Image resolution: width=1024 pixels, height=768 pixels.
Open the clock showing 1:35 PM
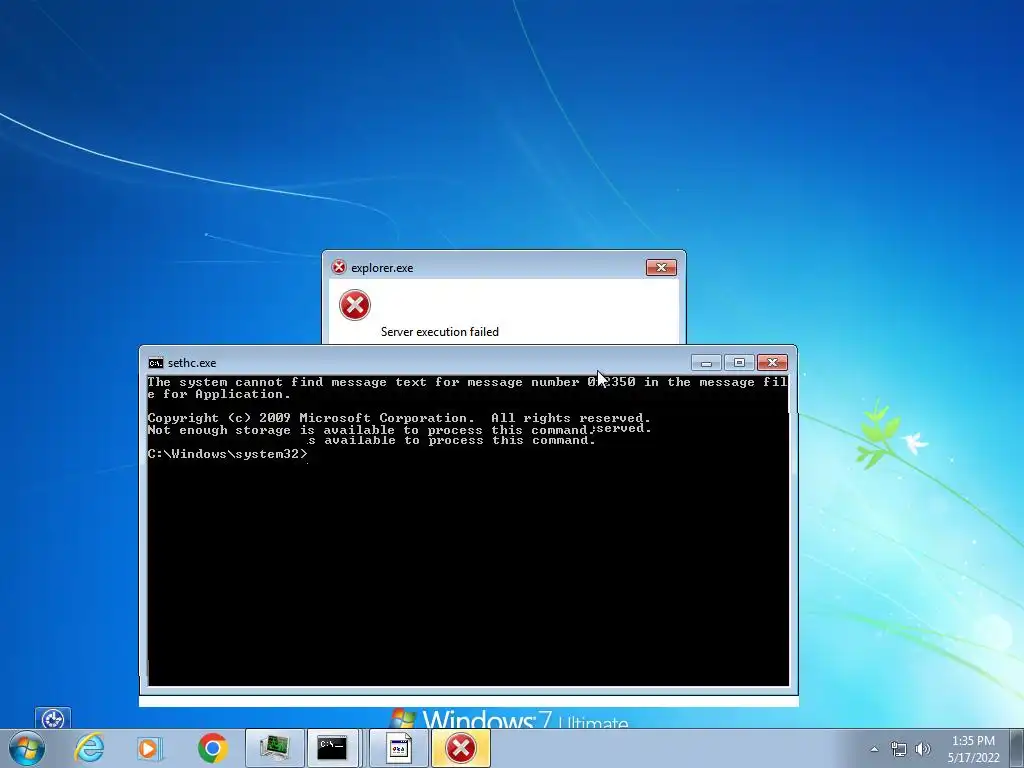tap(973, 749)
